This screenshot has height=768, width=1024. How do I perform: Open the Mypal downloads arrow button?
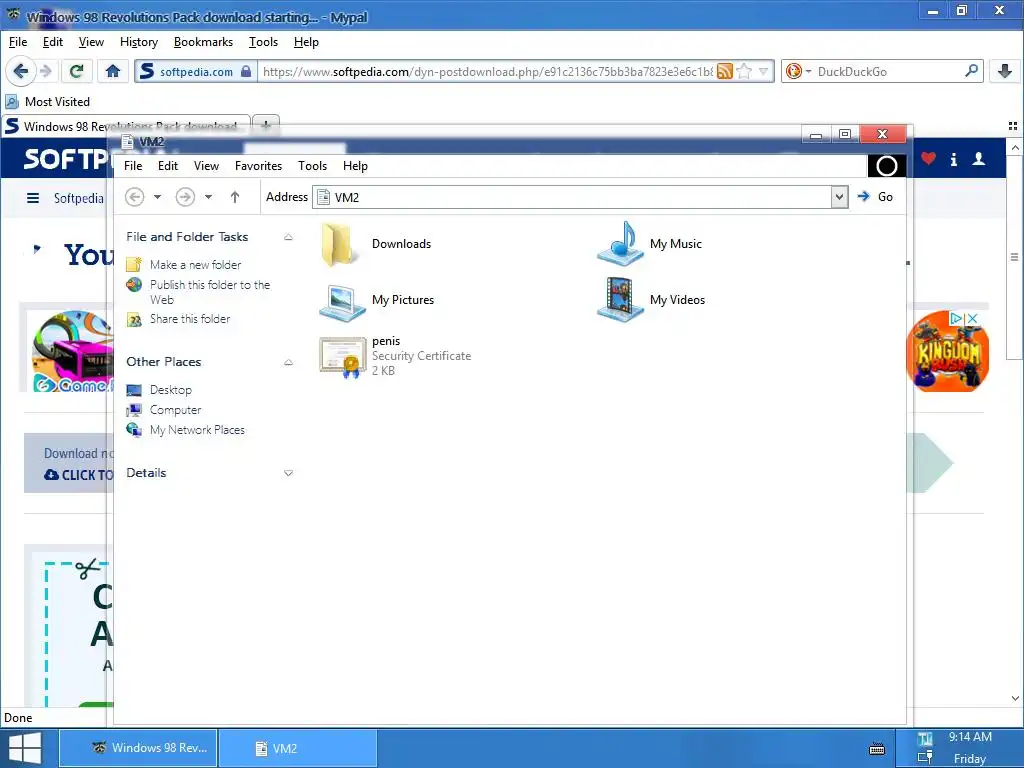coord(1005,71)
